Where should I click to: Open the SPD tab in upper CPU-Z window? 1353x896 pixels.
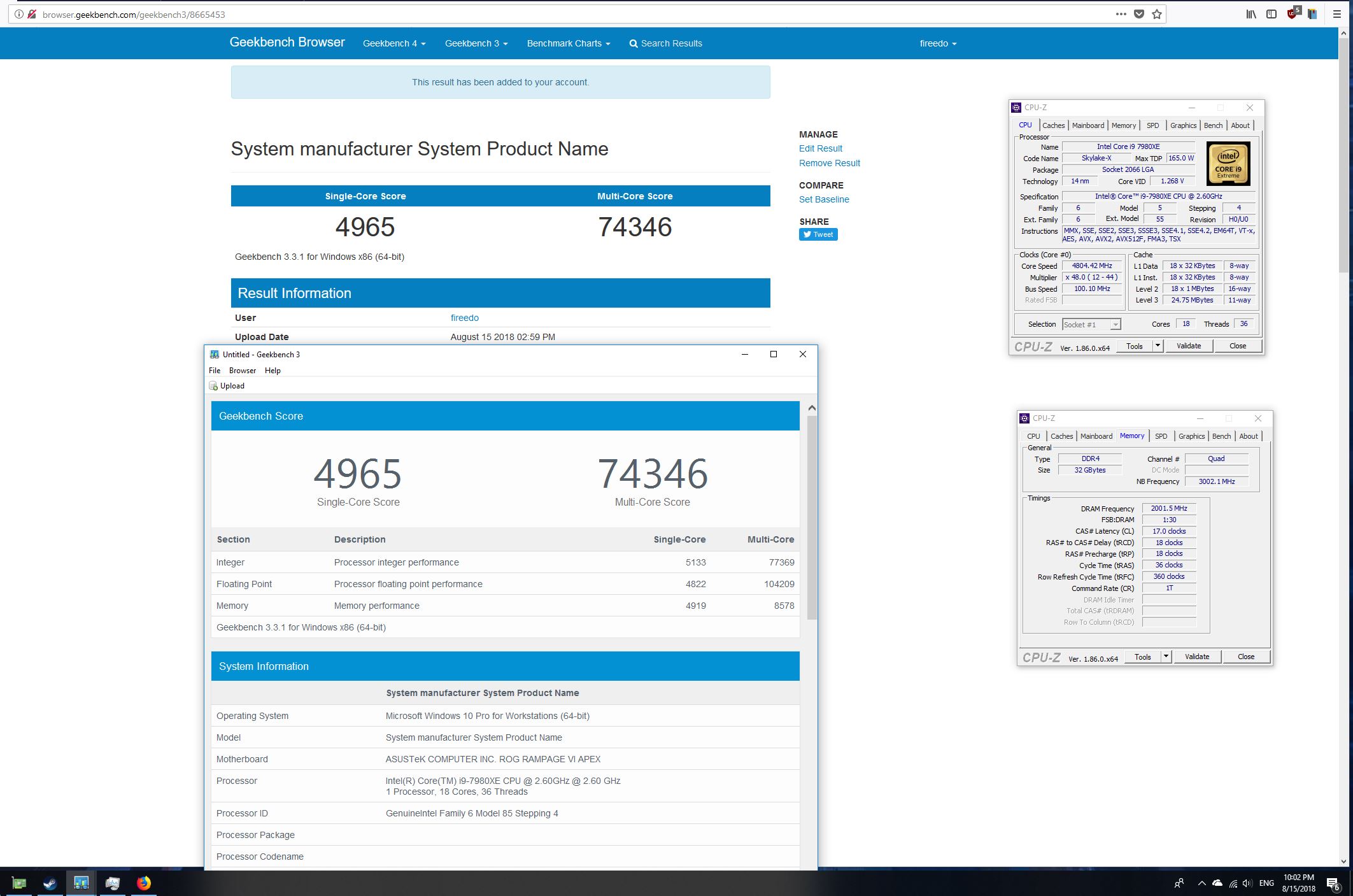tap(1152, 125)
